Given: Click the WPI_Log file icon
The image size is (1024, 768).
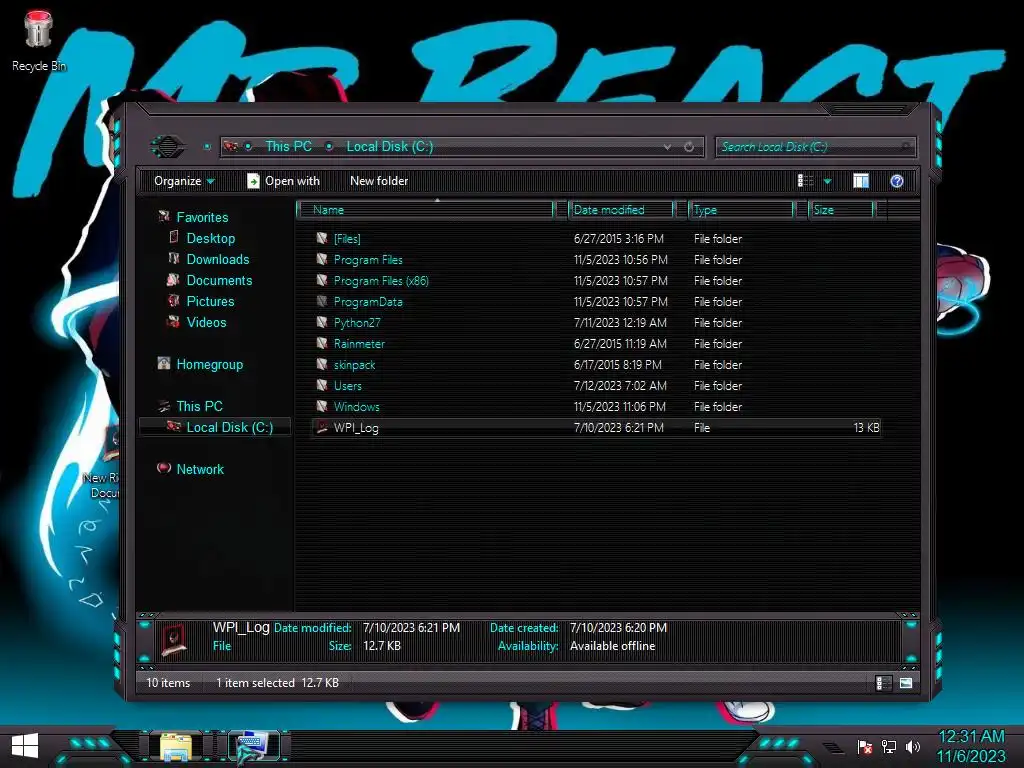Looking at the screenshot, I should (x=322, y=427).
